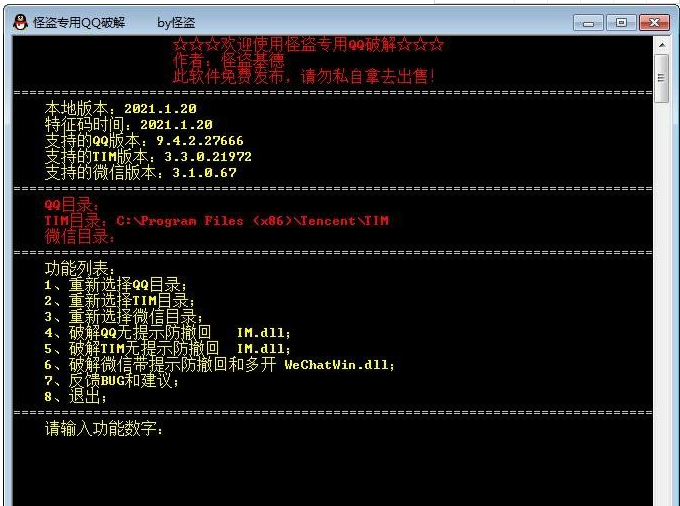Click option 4 破解QQ无提示防撤回

167,333
